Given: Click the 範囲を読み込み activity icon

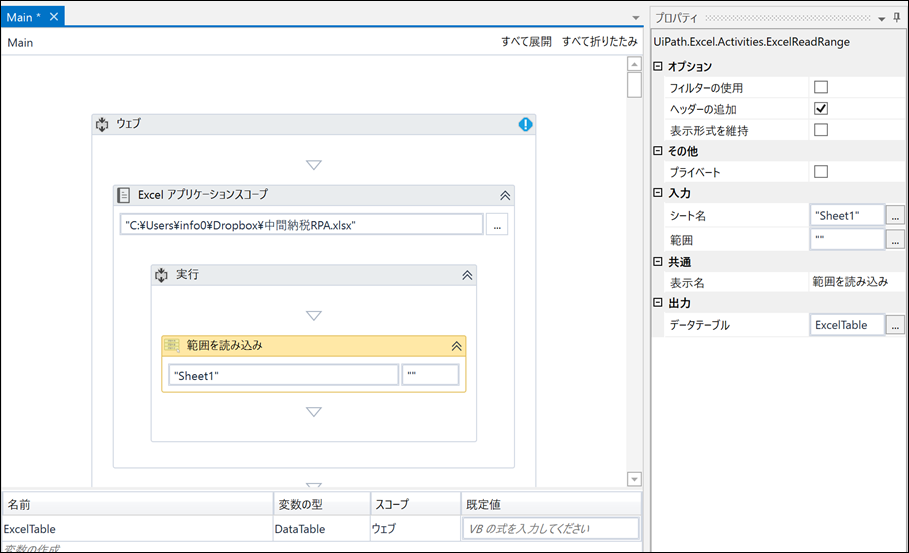Looking at the screenshot, I should [172, 345].
